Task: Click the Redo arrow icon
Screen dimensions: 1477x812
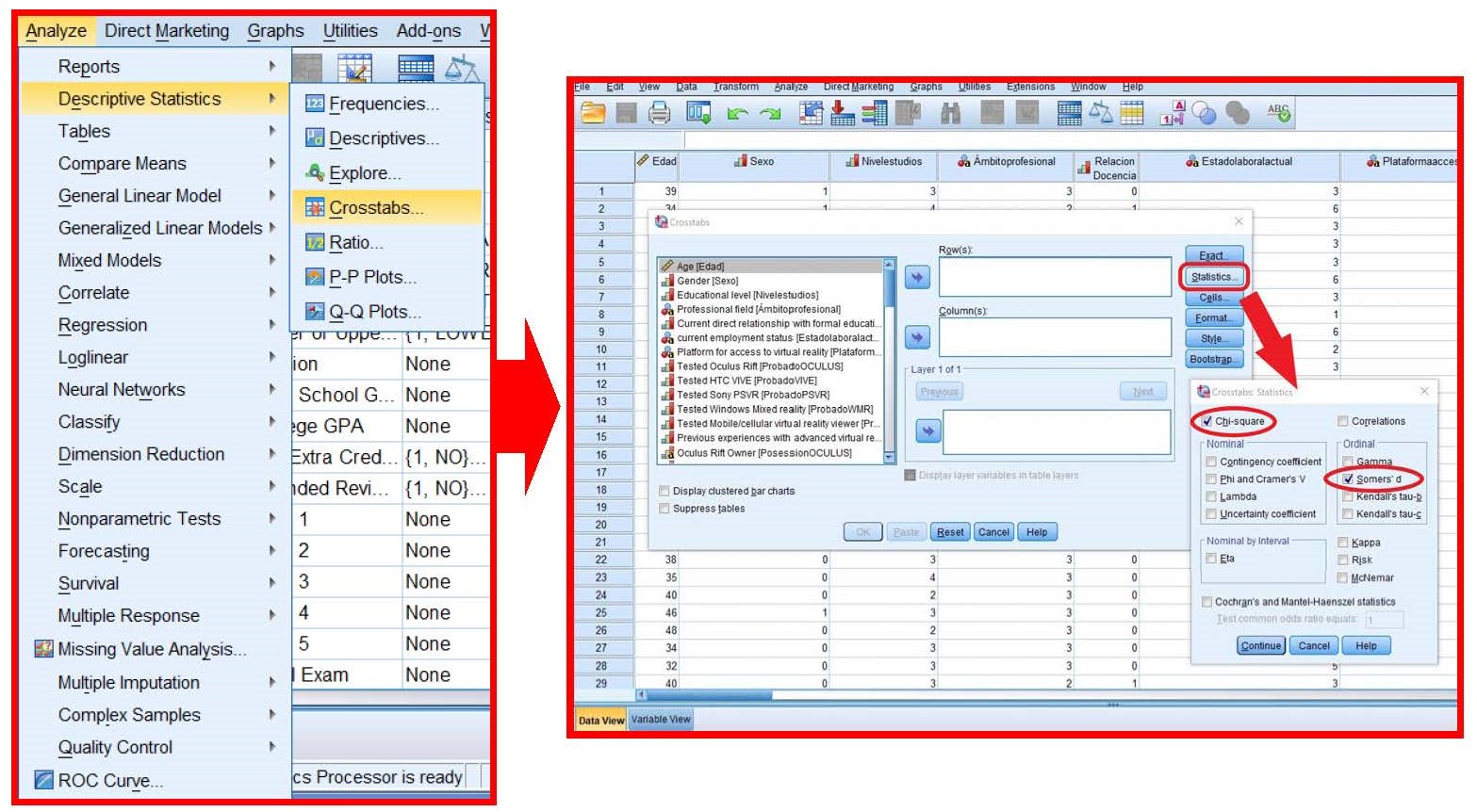Action: 771,114
